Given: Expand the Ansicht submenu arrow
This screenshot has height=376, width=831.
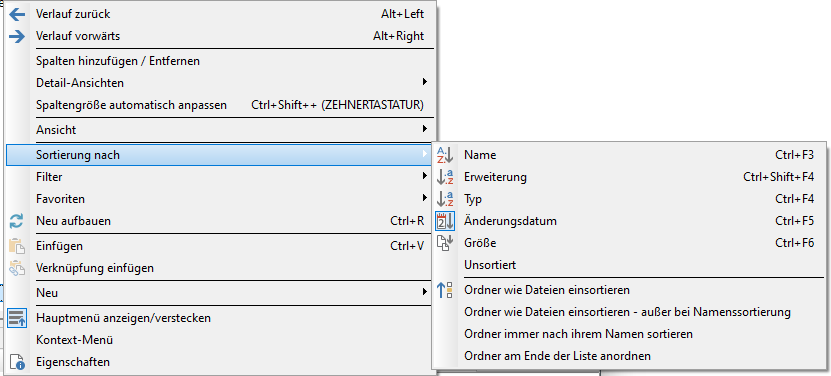Looking at the screenshot, I should (x=425, y=129).
